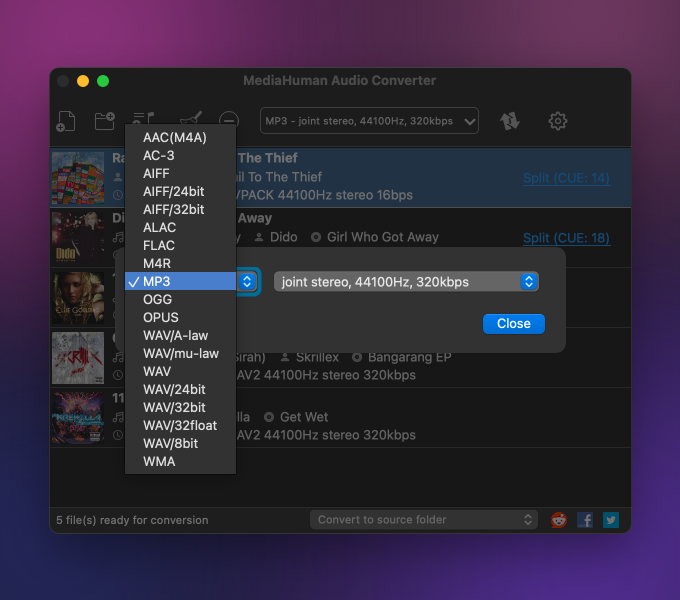Click the Split (CUE: 14) link

click(566, 178)
